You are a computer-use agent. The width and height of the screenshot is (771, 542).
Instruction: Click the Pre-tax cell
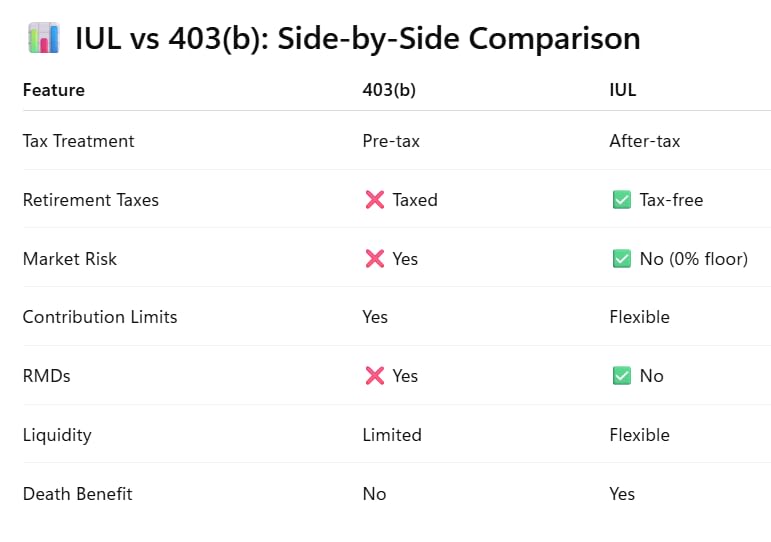(x=391, y=141)
